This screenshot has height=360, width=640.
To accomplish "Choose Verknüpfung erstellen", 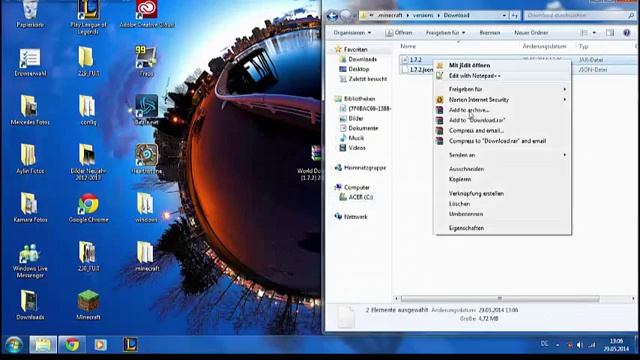I will click(502, 193).
